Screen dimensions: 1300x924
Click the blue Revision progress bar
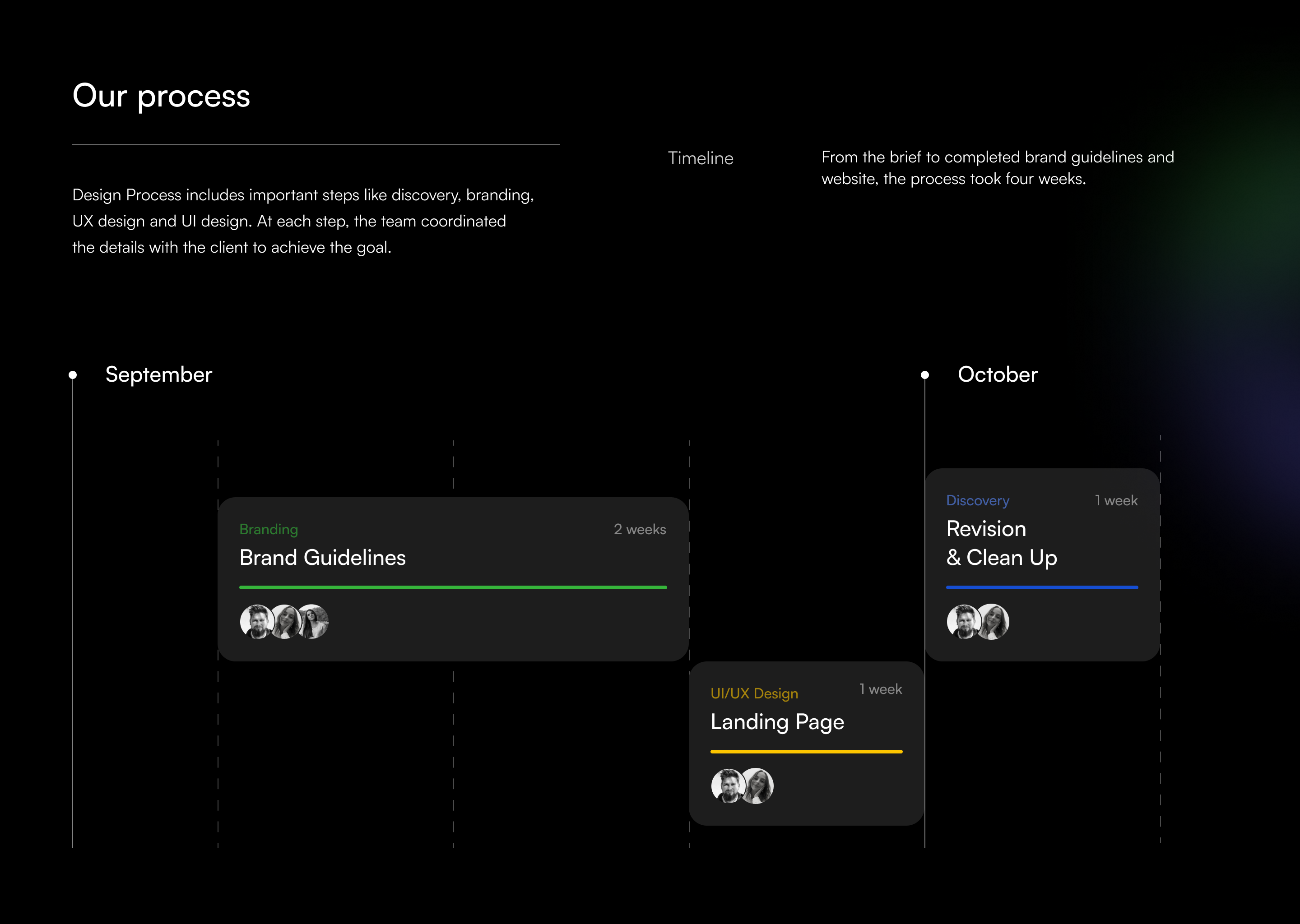point(1042,587)
